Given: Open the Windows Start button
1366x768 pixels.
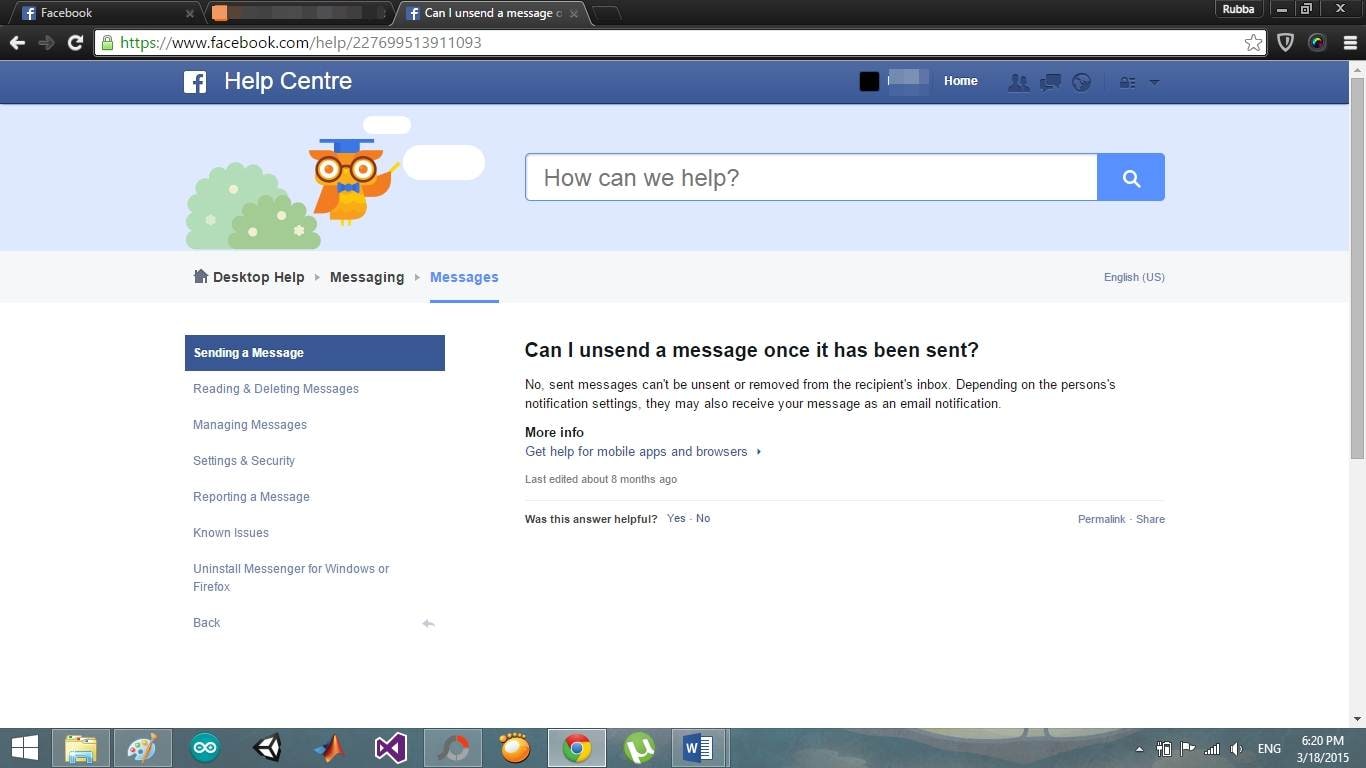Looking at the screenshot, I should pos(24,748).
